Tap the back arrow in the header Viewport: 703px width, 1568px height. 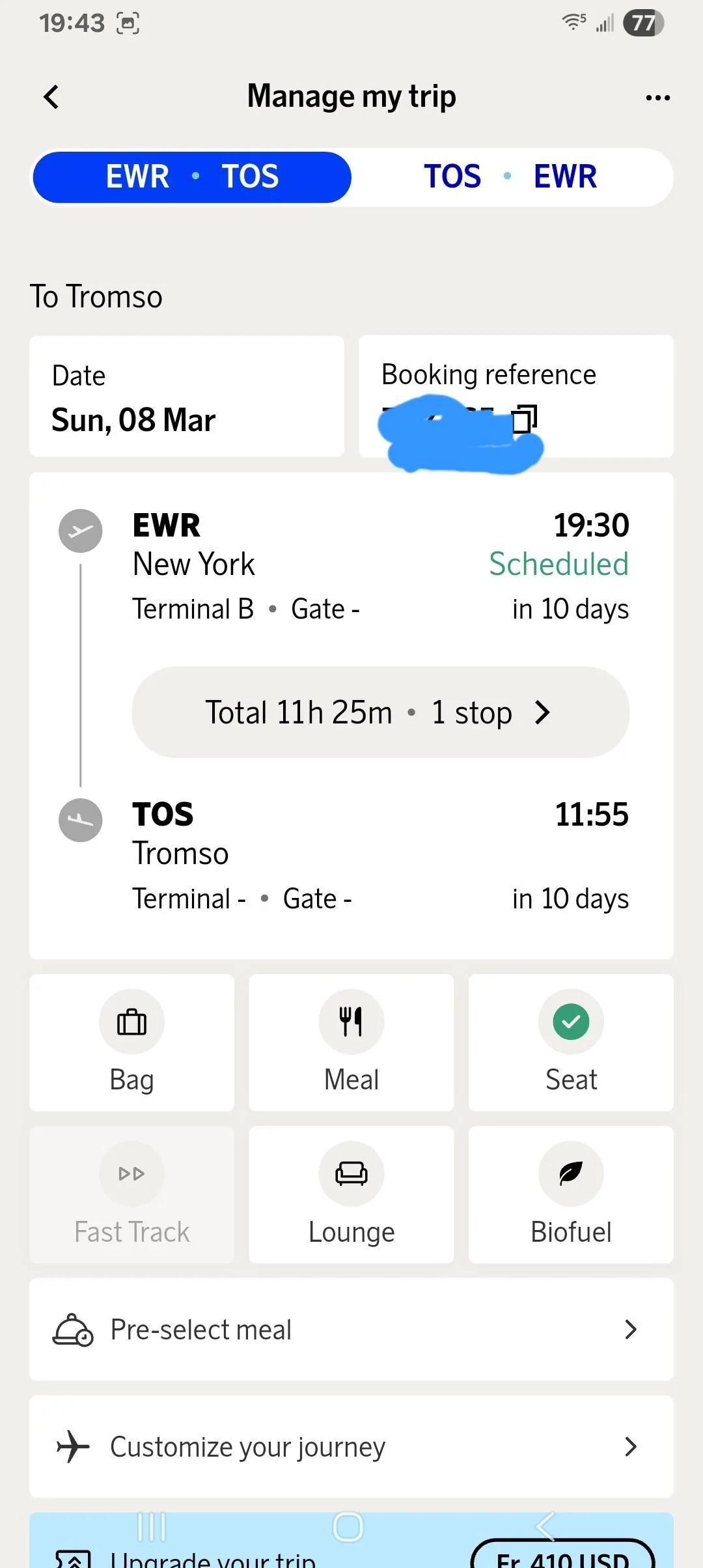(51, 98)
